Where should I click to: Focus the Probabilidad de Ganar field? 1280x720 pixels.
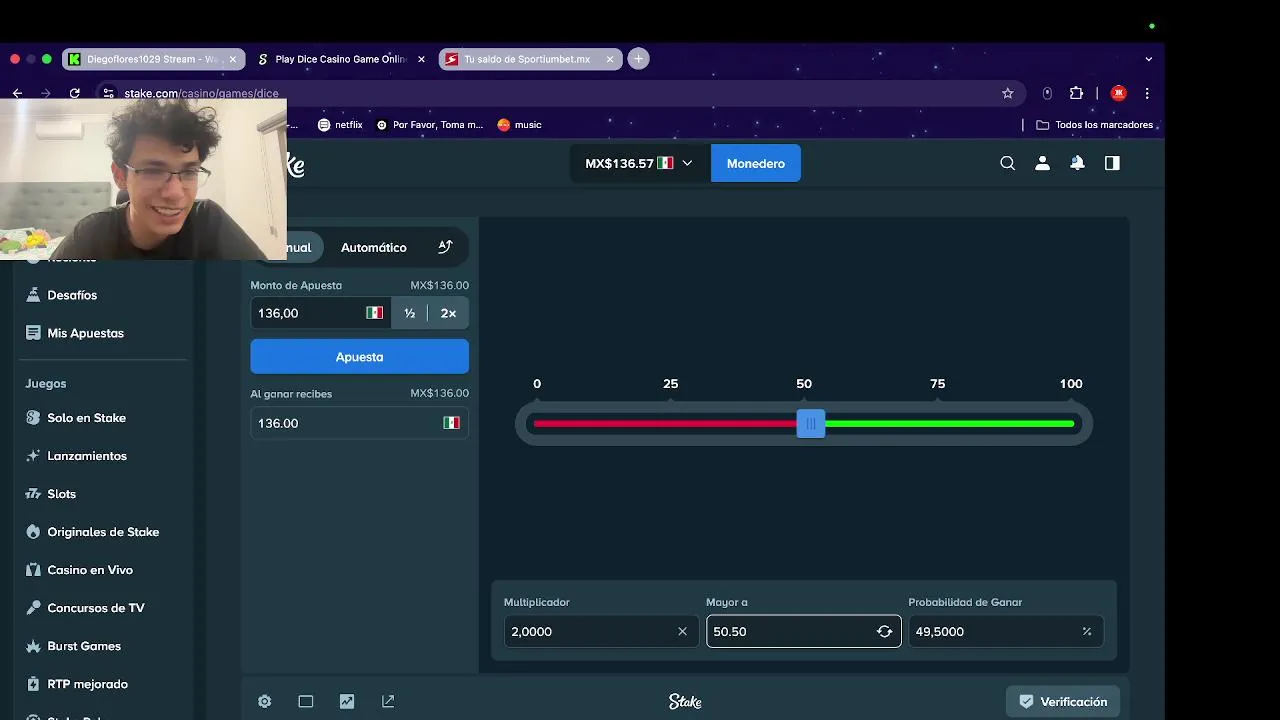[1005, 631]
